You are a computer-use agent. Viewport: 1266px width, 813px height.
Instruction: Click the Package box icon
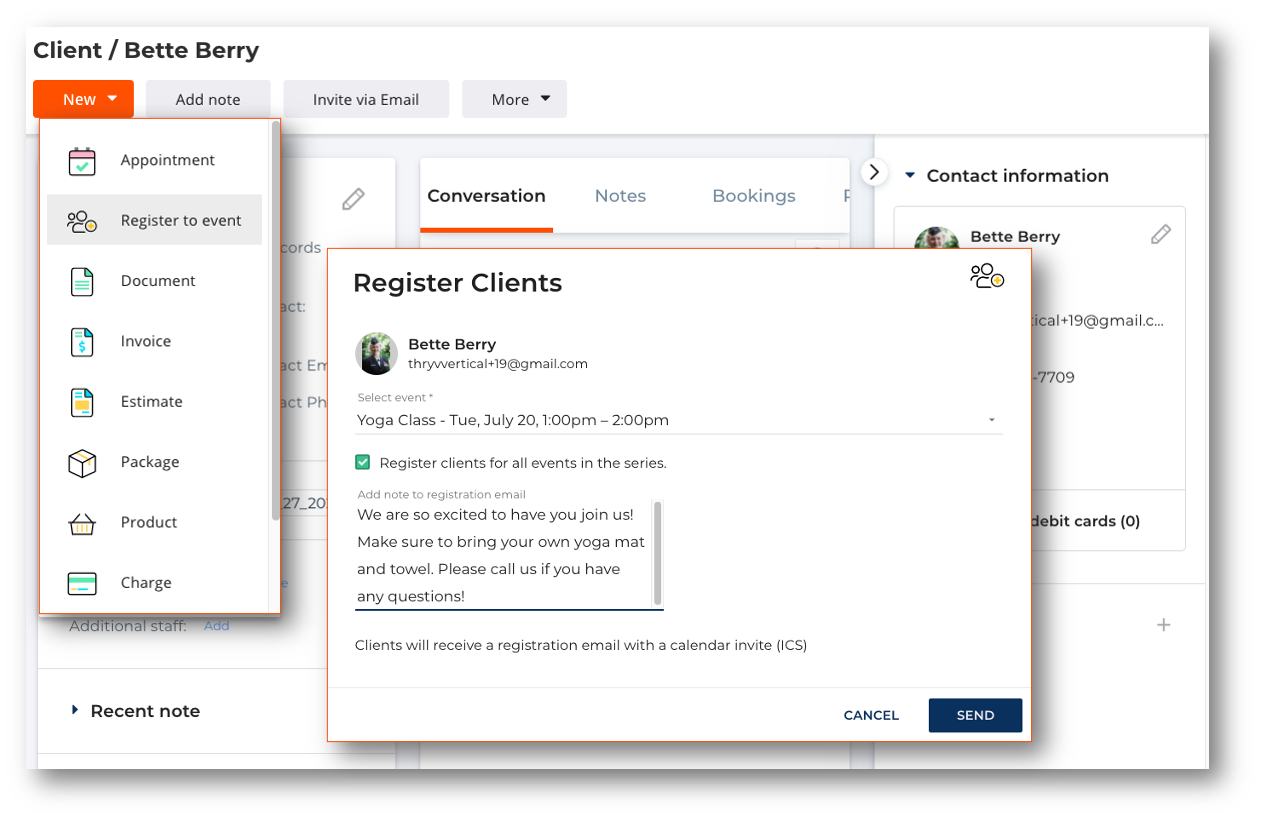click(82, 463)
